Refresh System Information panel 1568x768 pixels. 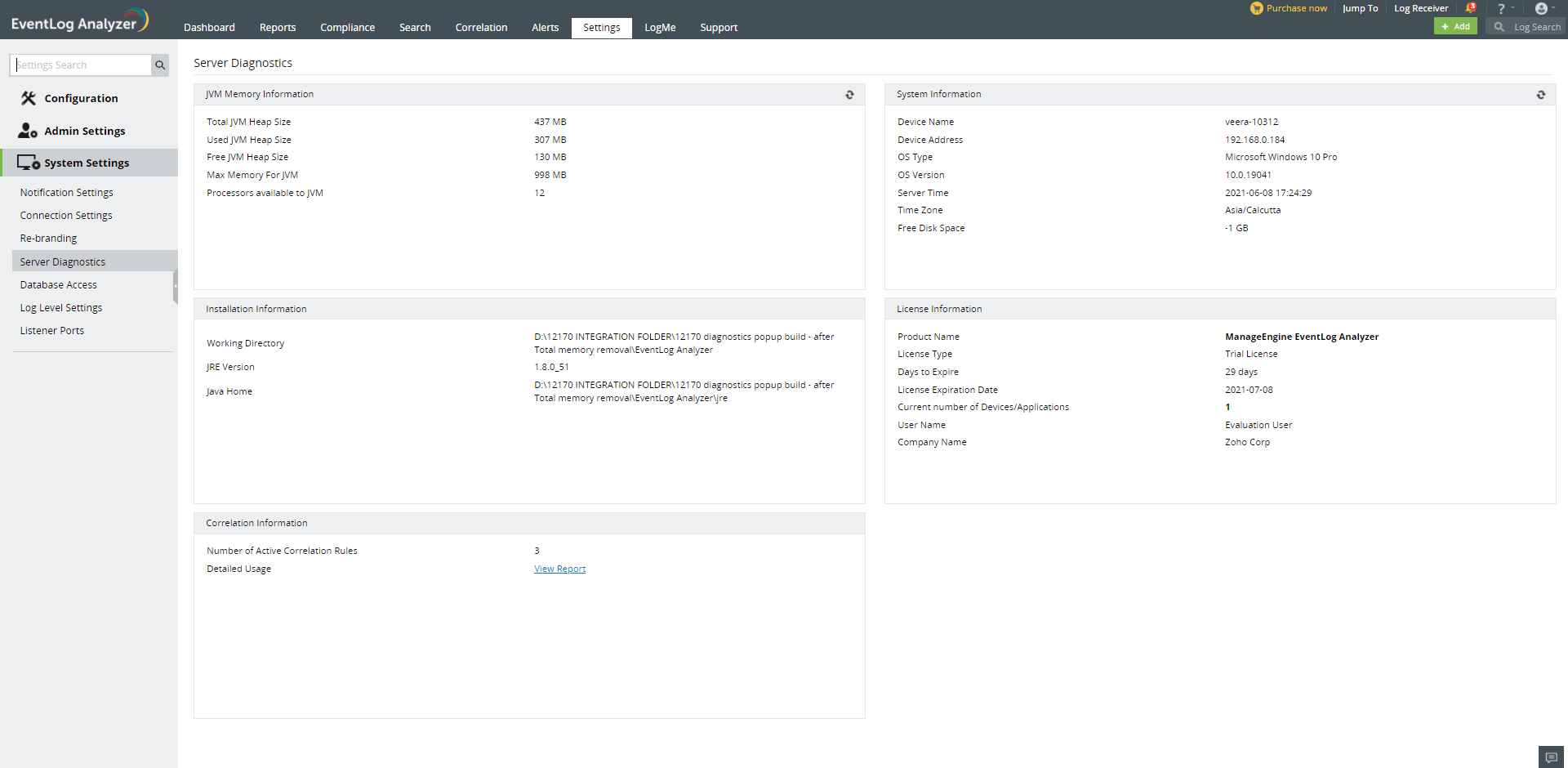[1540, 95]
